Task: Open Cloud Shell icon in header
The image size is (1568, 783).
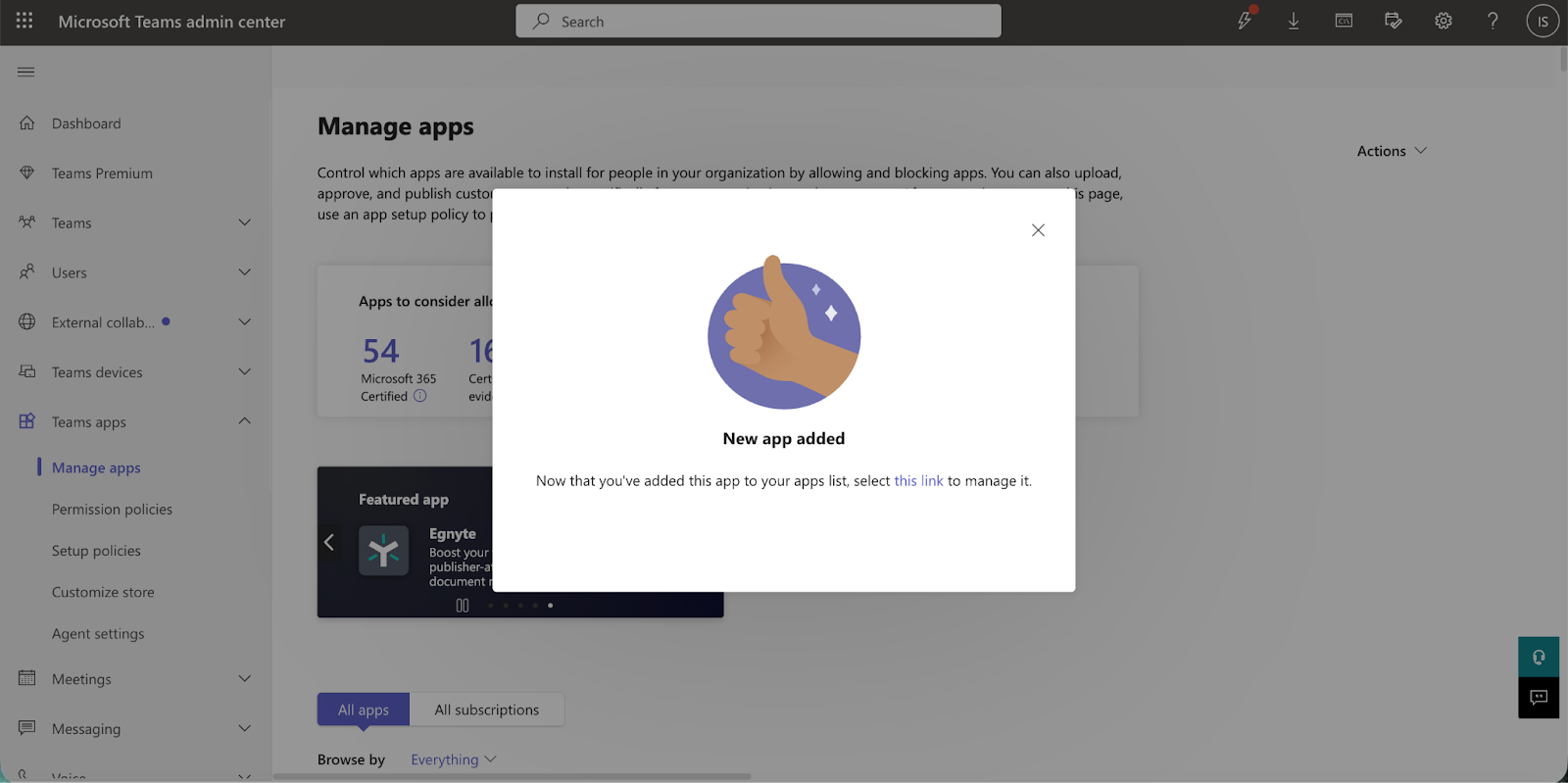Action: point(1344,21)
